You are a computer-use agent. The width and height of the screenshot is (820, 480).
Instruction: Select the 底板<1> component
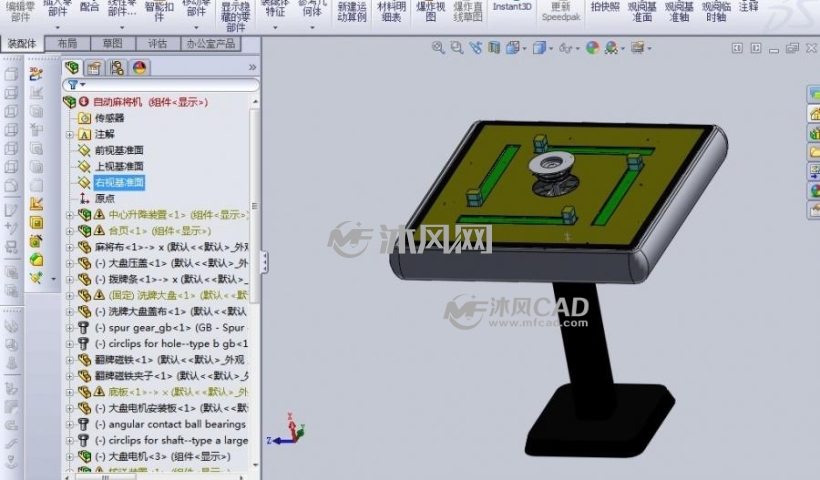[178, 392]
